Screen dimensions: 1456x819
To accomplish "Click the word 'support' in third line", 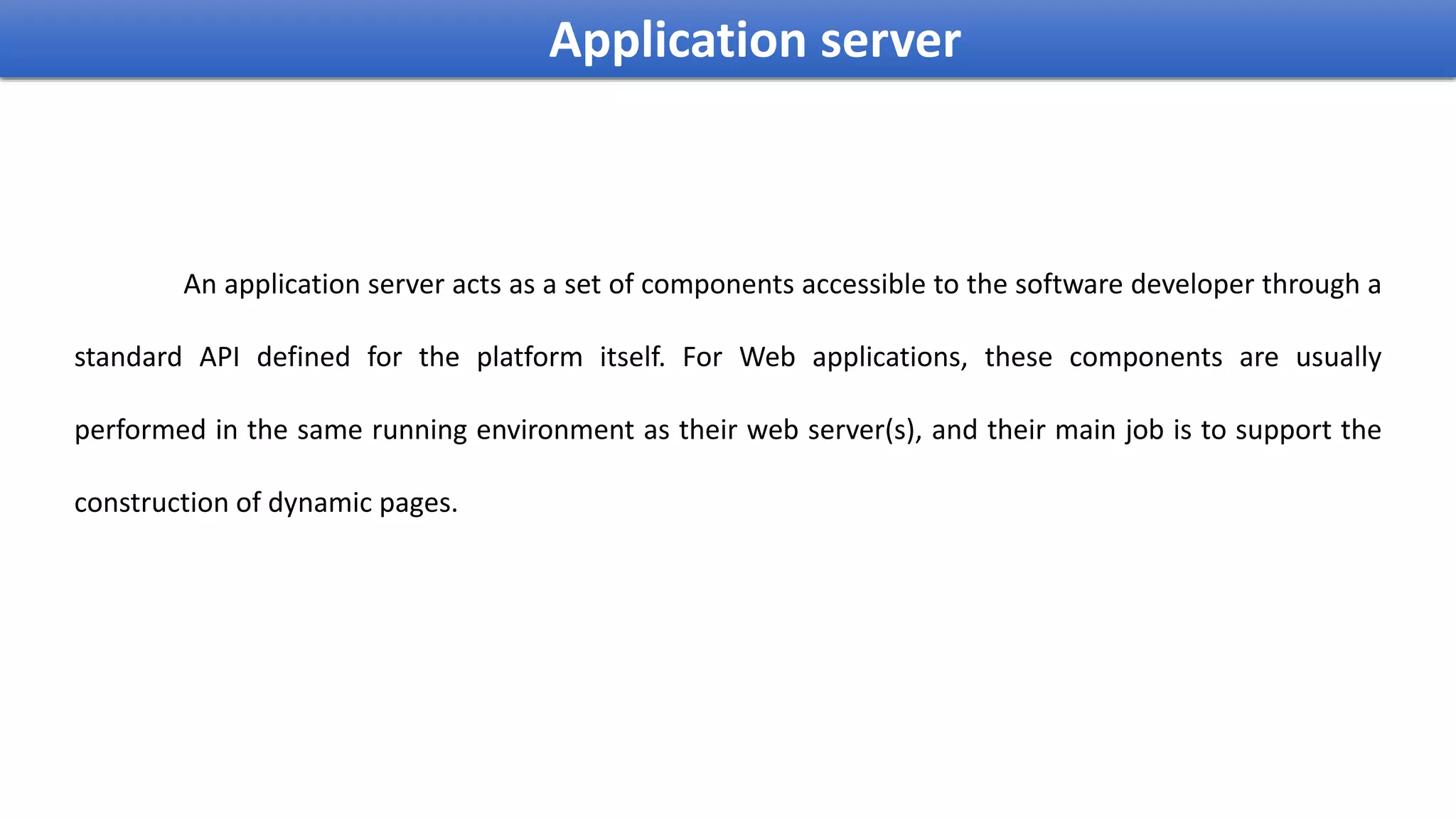I will click(x=1283, y=430).
